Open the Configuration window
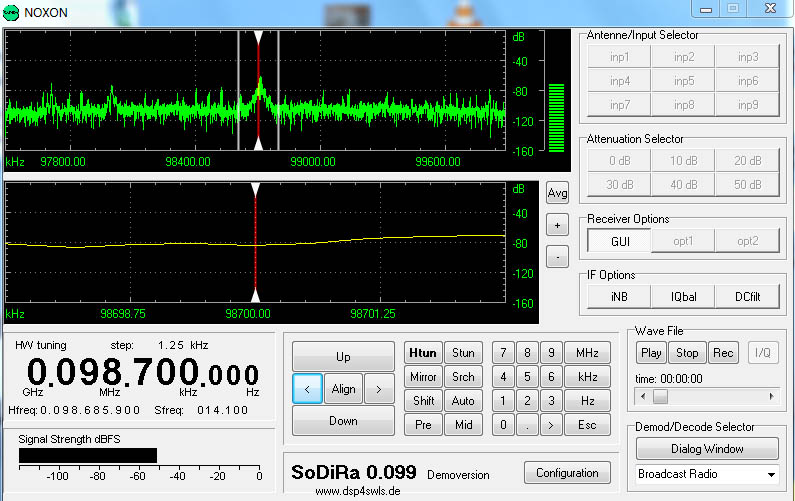The height and width of the screenshot is (501, 795). [567, 473]
